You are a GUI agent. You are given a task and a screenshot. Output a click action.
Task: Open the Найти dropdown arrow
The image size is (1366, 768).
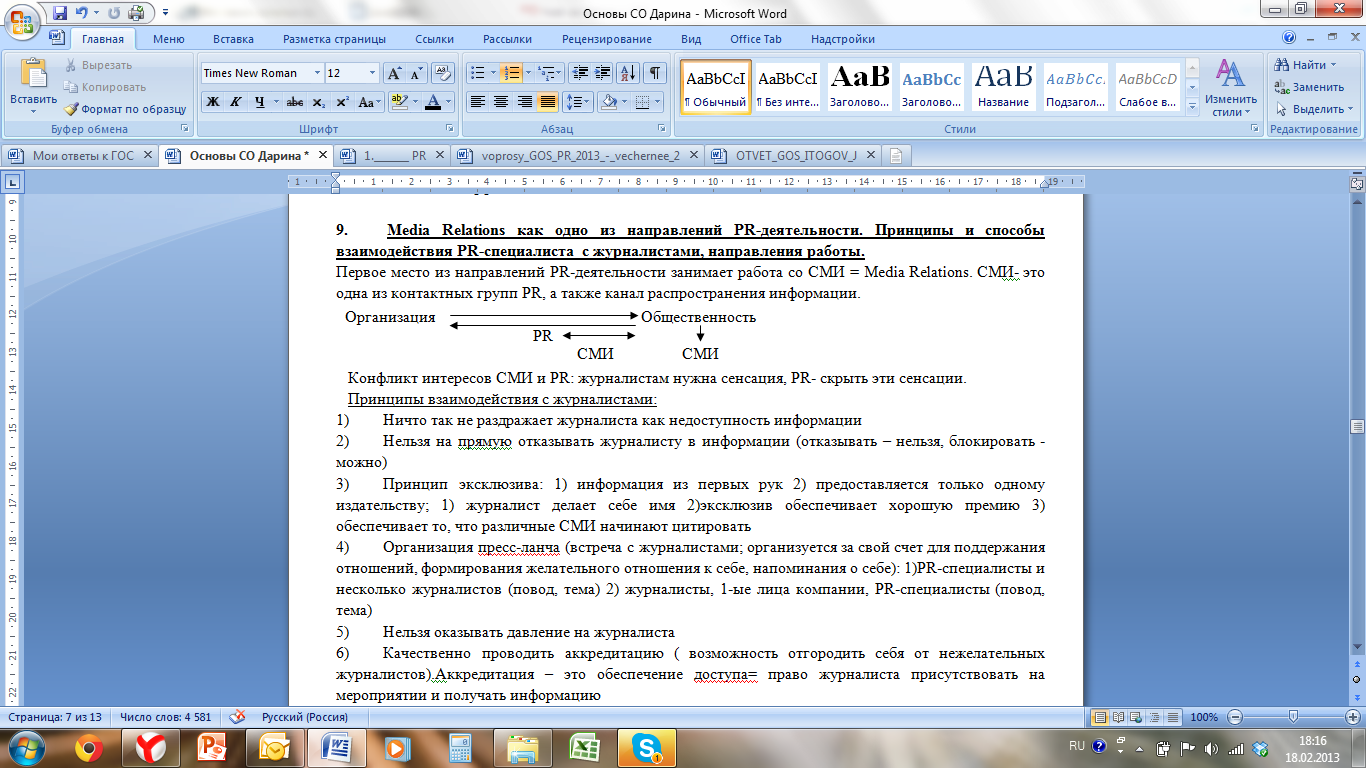1333,65
